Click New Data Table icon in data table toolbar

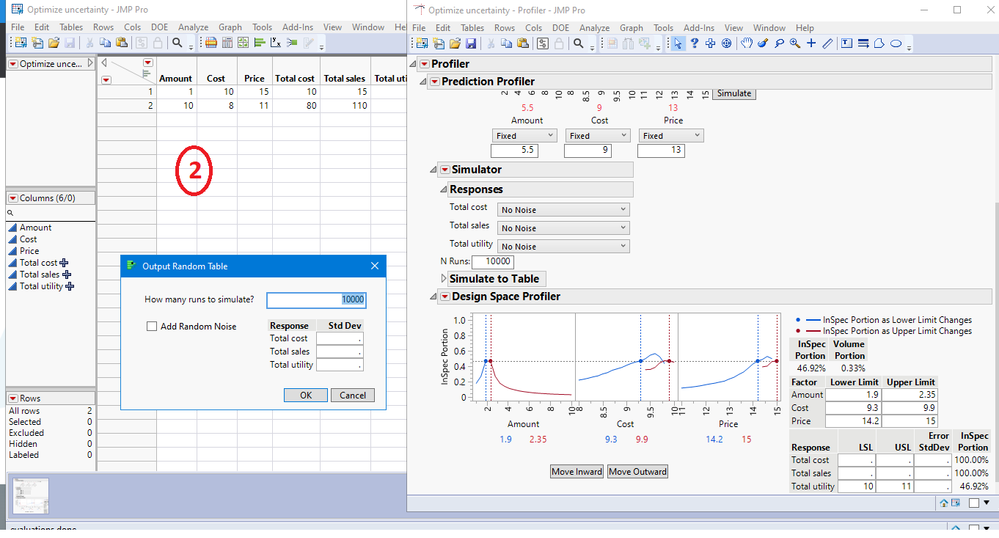[x=20, y=43]
